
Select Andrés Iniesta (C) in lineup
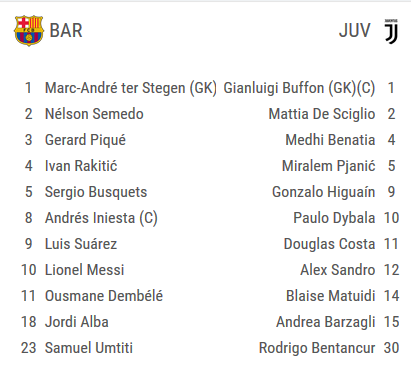[x=101, y=218]
